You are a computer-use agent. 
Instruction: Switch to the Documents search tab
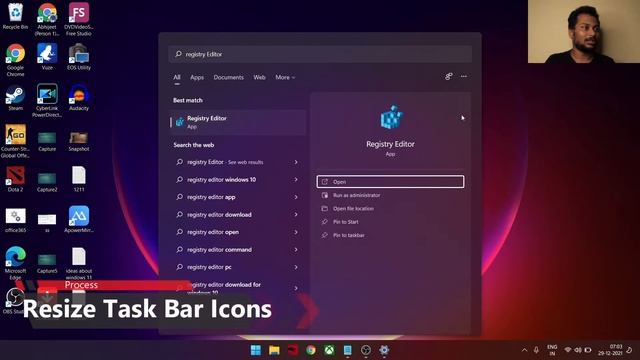229,77
